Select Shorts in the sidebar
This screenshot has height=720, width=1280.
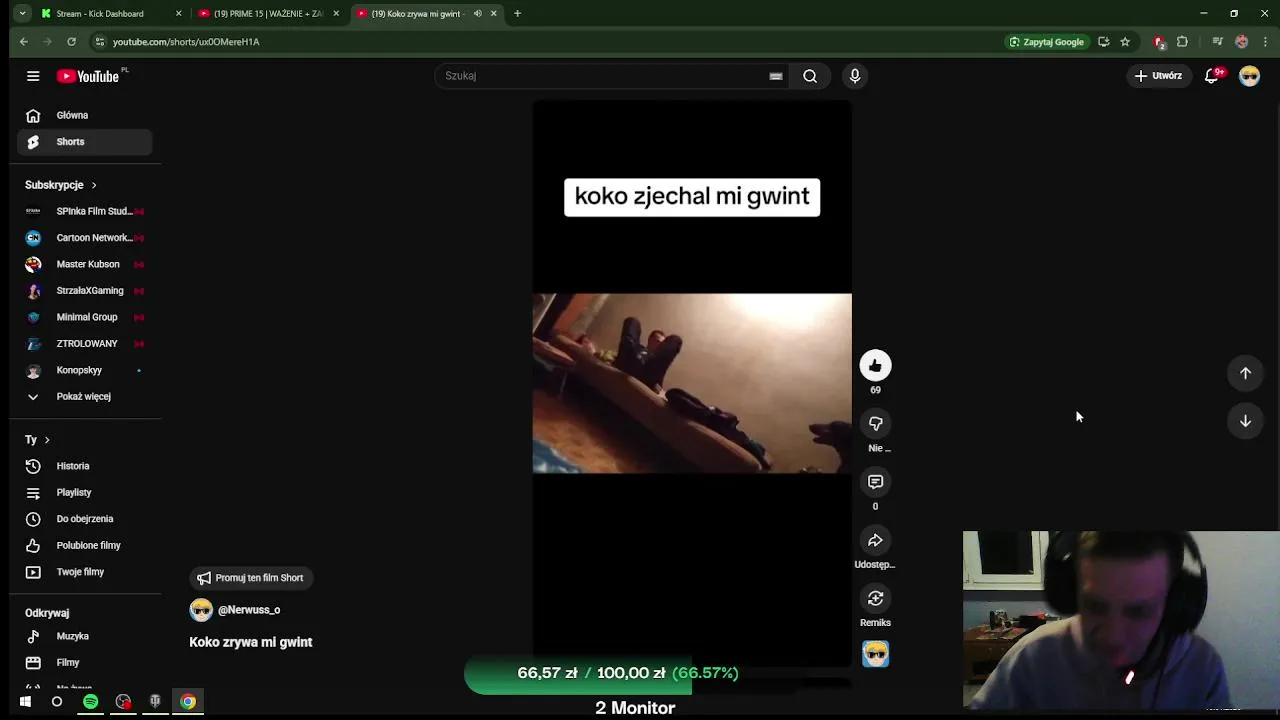(x=84, y=142)
